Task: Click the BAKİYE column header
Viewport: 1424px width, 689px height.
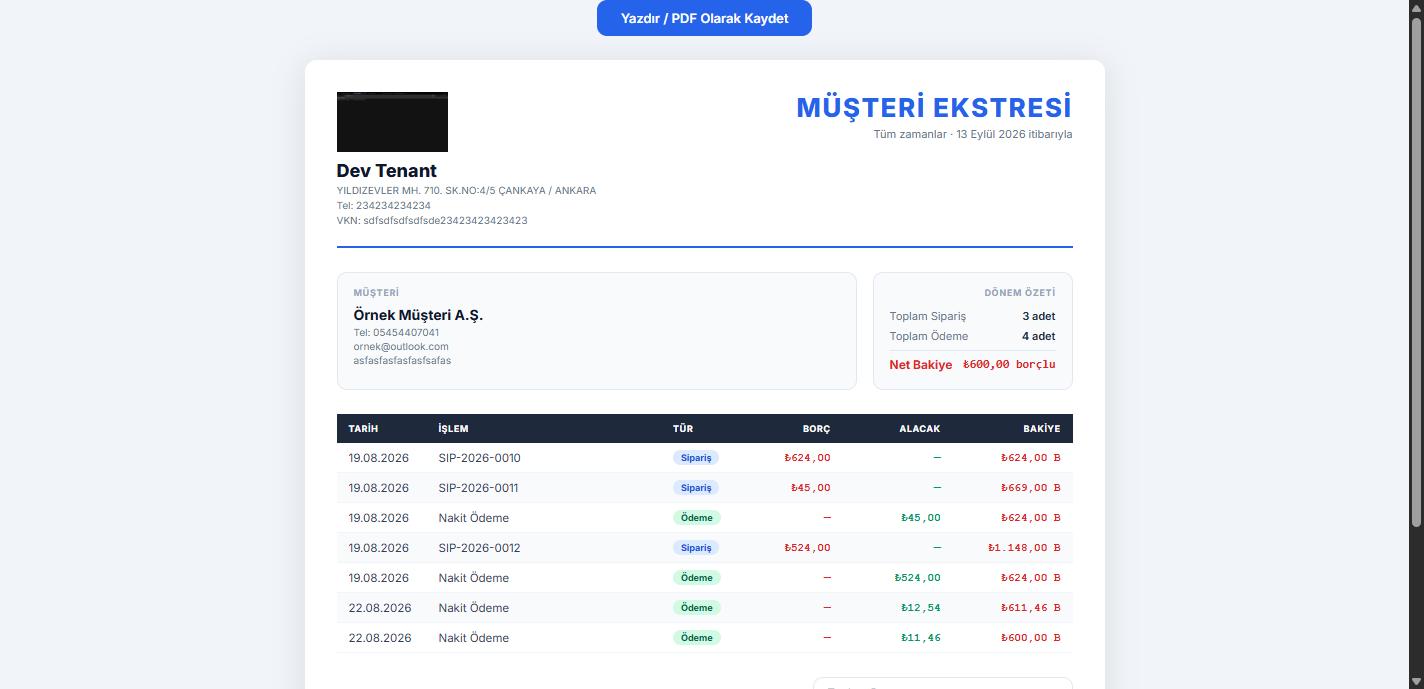Action: 1041,429
